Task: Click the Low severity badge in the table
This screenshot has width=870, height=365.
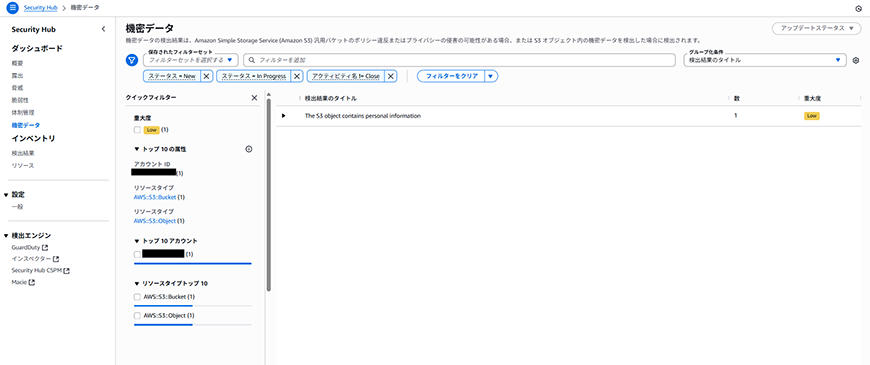Action: [x=812, y=116]
